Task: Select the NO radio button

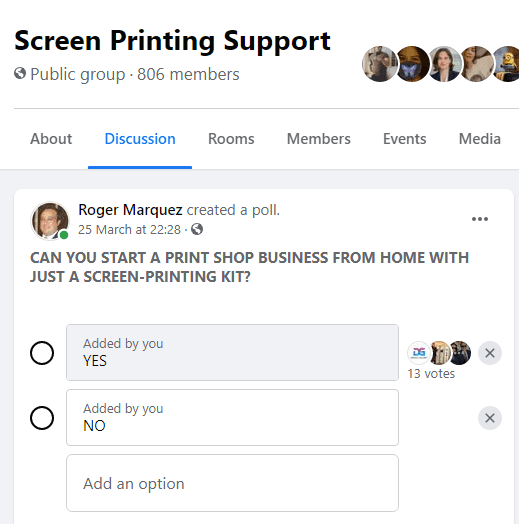Action: [42, 418]
